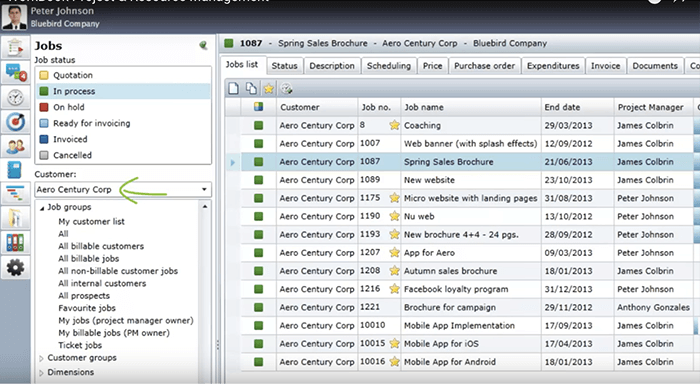Image resolution: width=700 pixels, height=384 pixels.
Task: Open the Customer dropdown showing Aero Century Corp
Action: click(123, 189)
